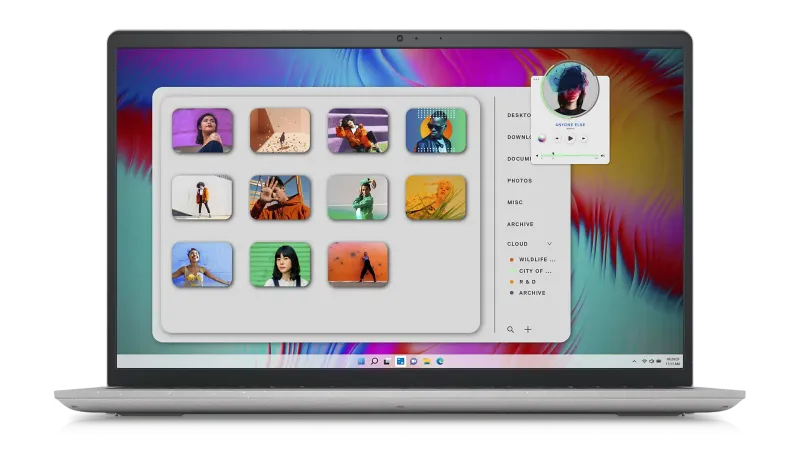Select the Misc folder in sidebar
Image resolution: width=800 pixels, height=450 pixels.
[515, 203]
